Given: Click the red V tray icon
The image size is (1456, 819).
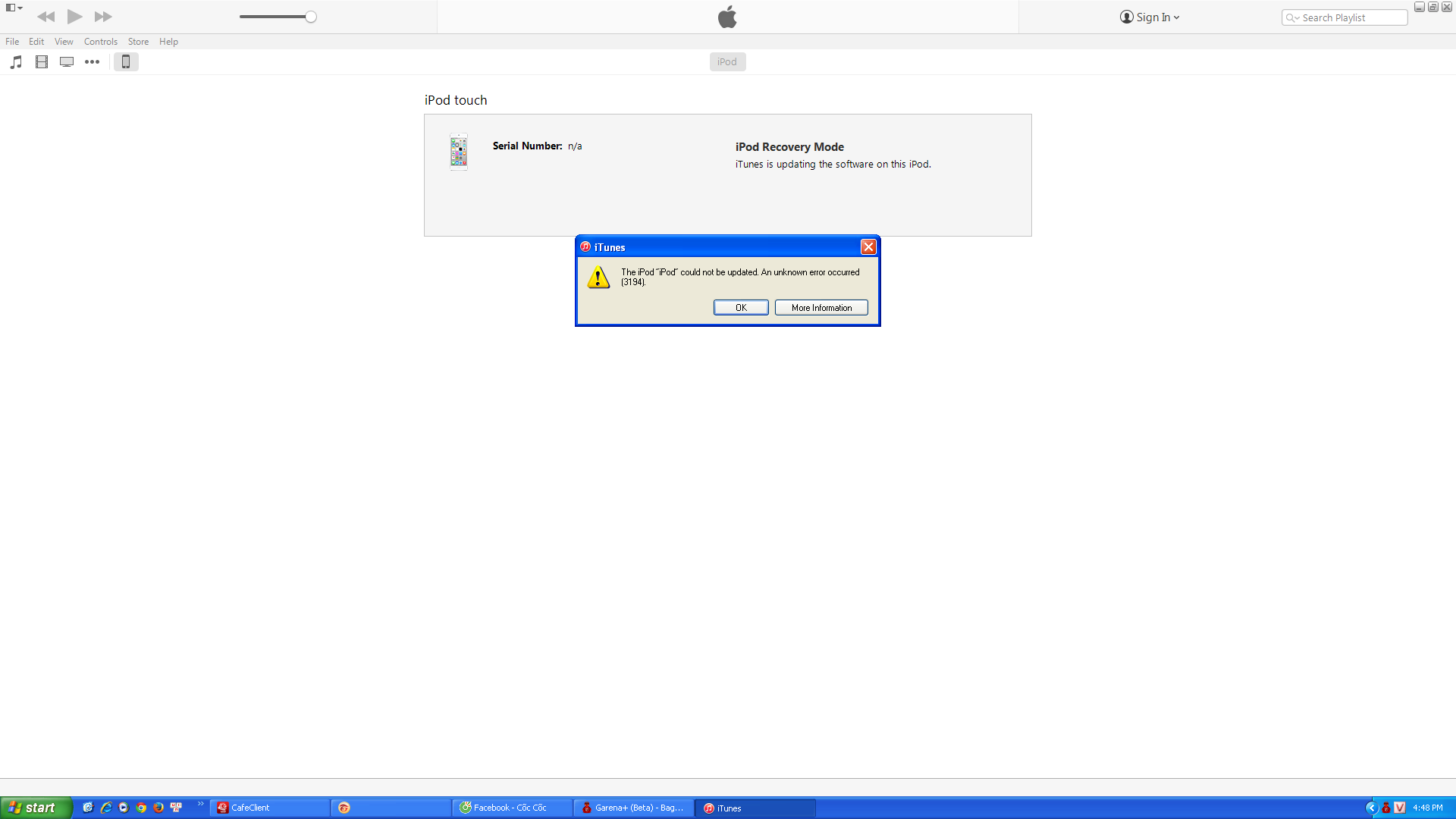Looking at the screenshot, I should tap(1400, 808).
